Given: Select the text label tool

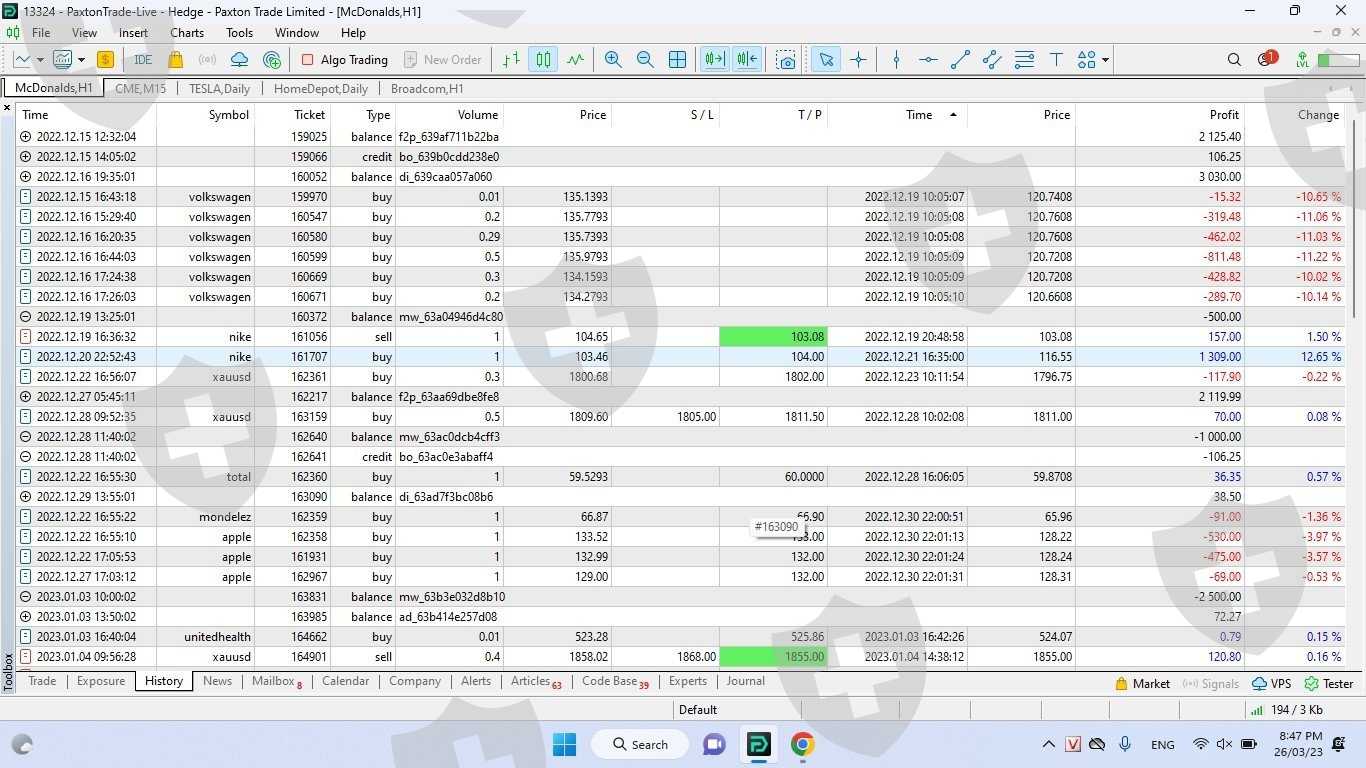Looking at the screenshot, I should pyautogui.click(x=1056, y=60).
